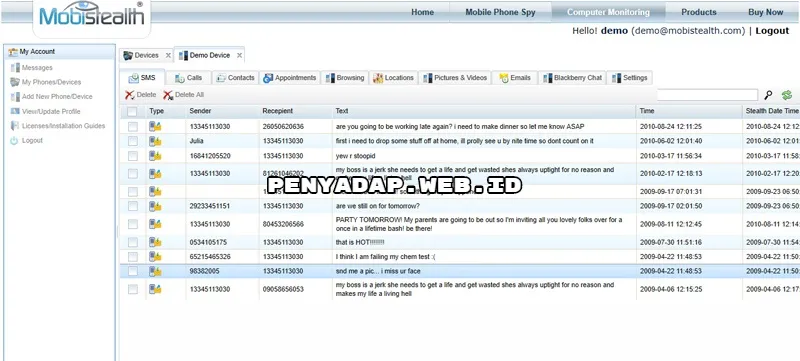Click the Delete button

[x=140, y=95]
